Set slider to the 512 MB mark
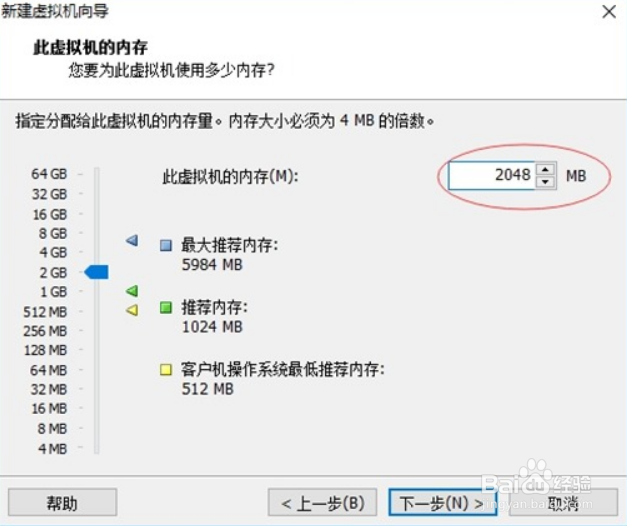The image size is (627, 526). point(96,312)
